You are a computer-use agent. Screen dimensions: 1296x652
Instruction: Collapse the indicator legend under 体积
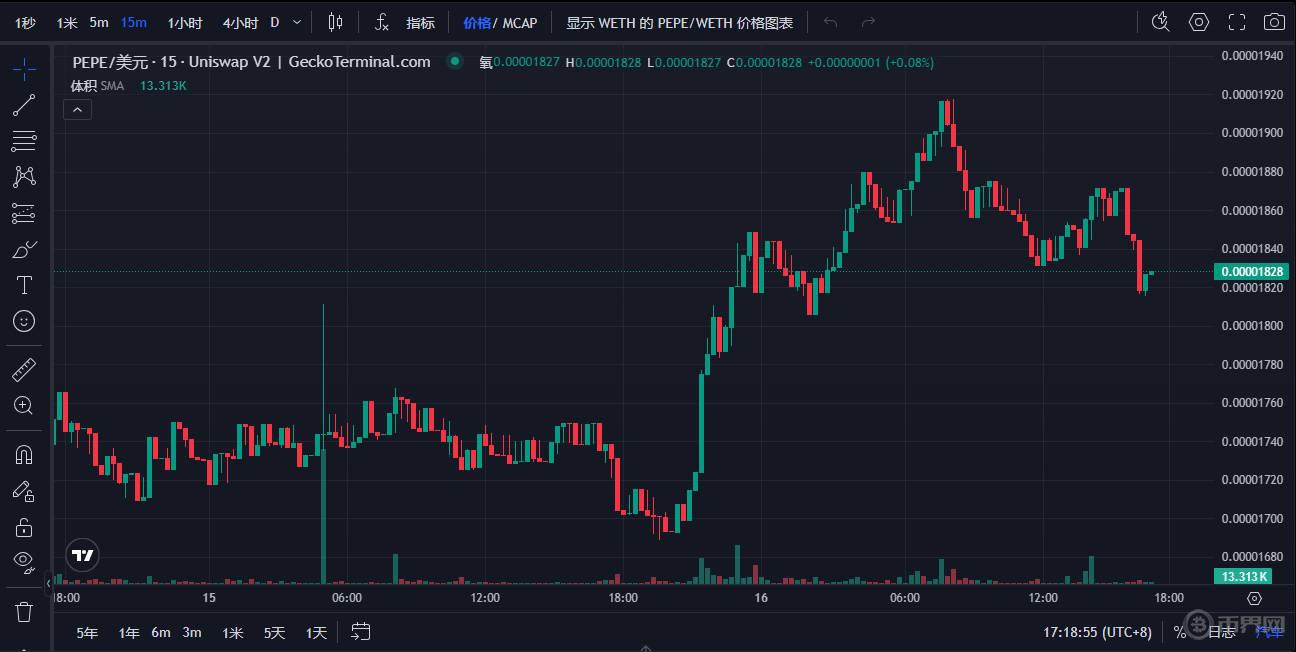point(78,109)
